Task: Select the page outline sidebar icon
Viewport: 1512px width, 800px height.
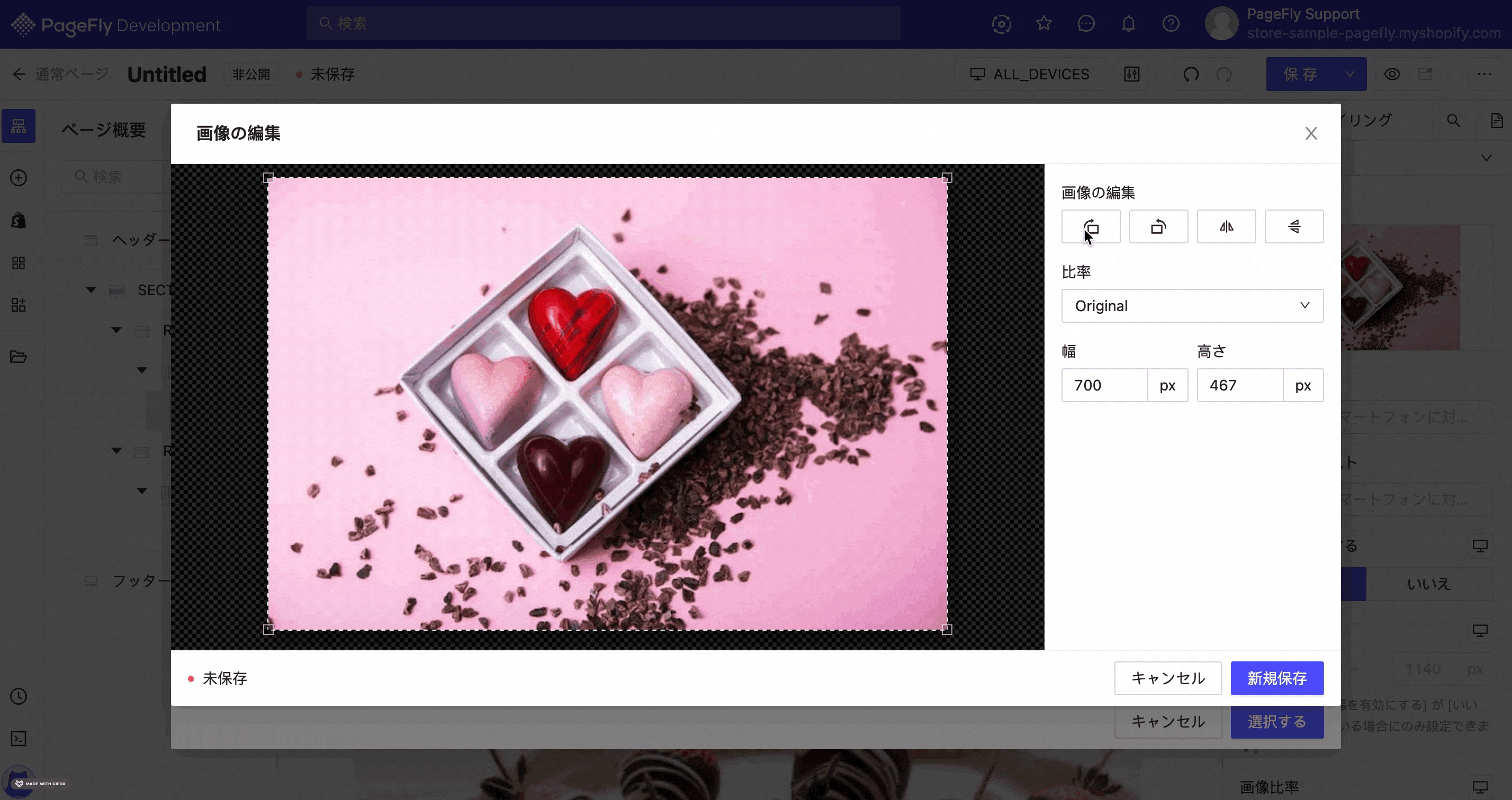Action: (18, 125)
